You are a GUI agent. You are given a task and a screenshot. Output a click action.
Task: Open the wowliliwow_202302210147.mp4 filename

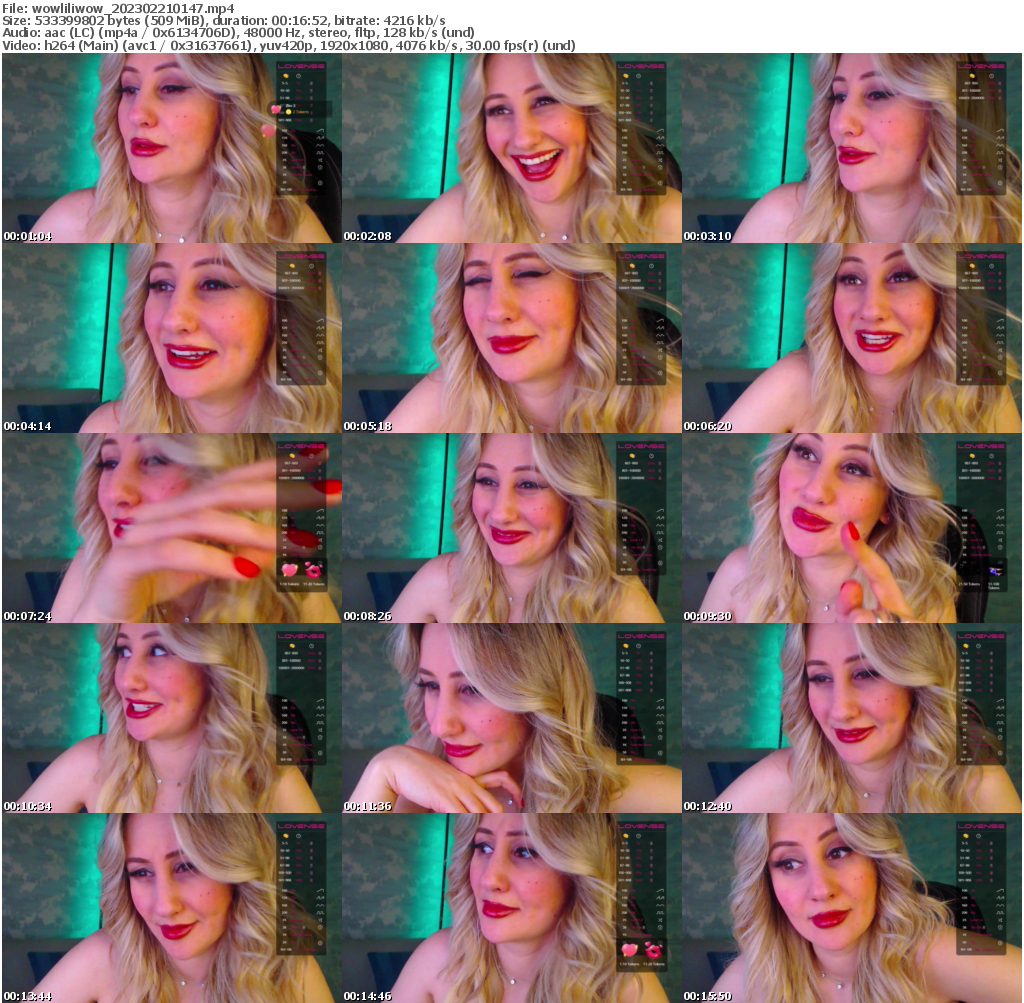tap(120, 6)
